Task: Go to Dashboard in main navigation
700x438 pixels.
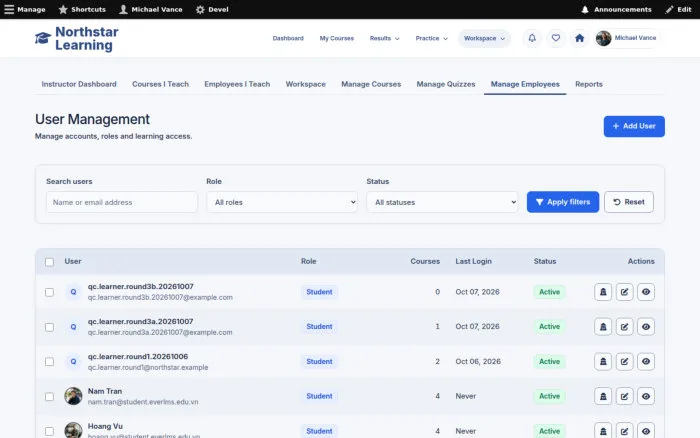Action: 288,38
